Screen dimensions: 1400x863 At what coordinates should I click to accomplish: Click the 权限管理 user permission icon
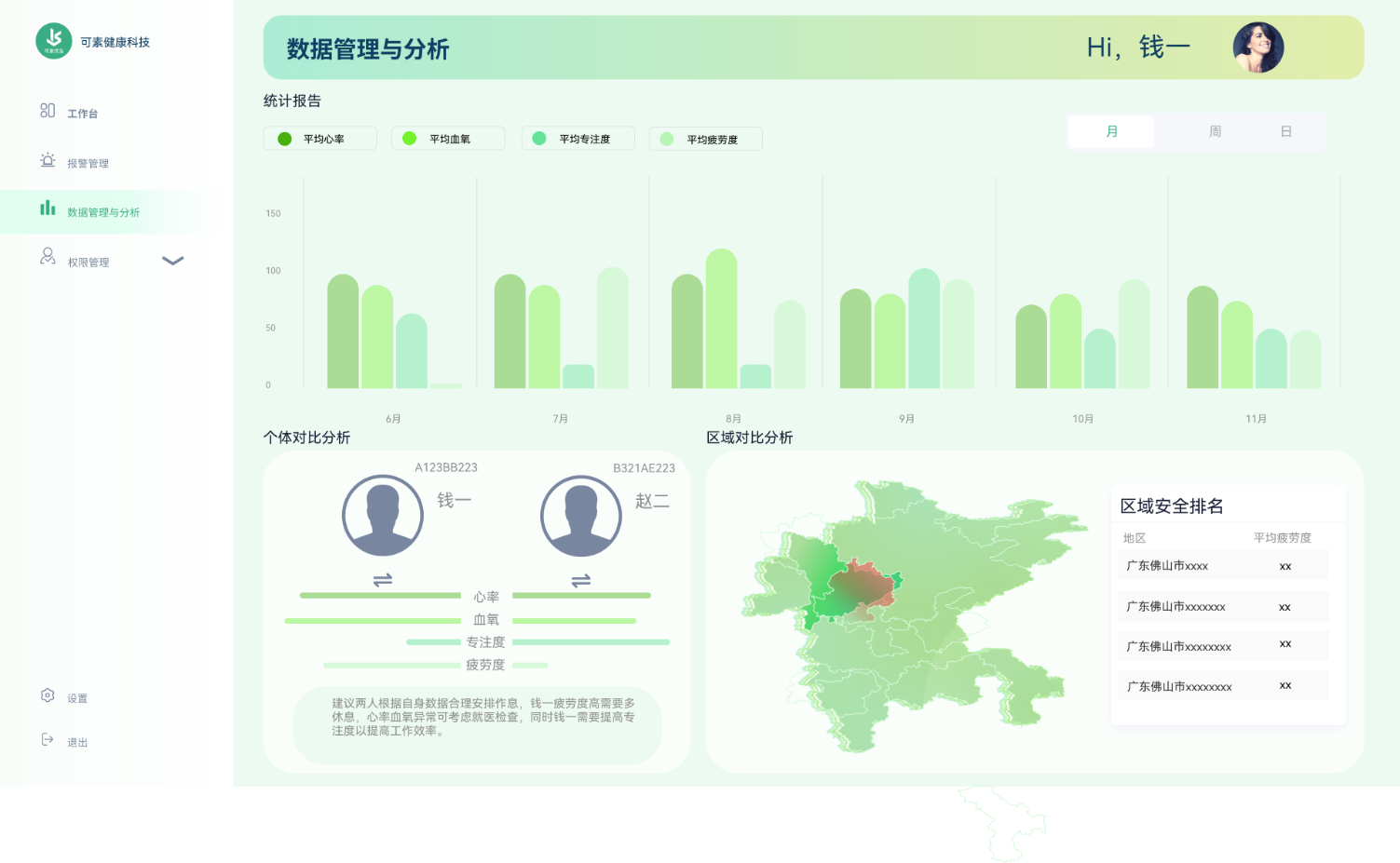coord(48,256)
